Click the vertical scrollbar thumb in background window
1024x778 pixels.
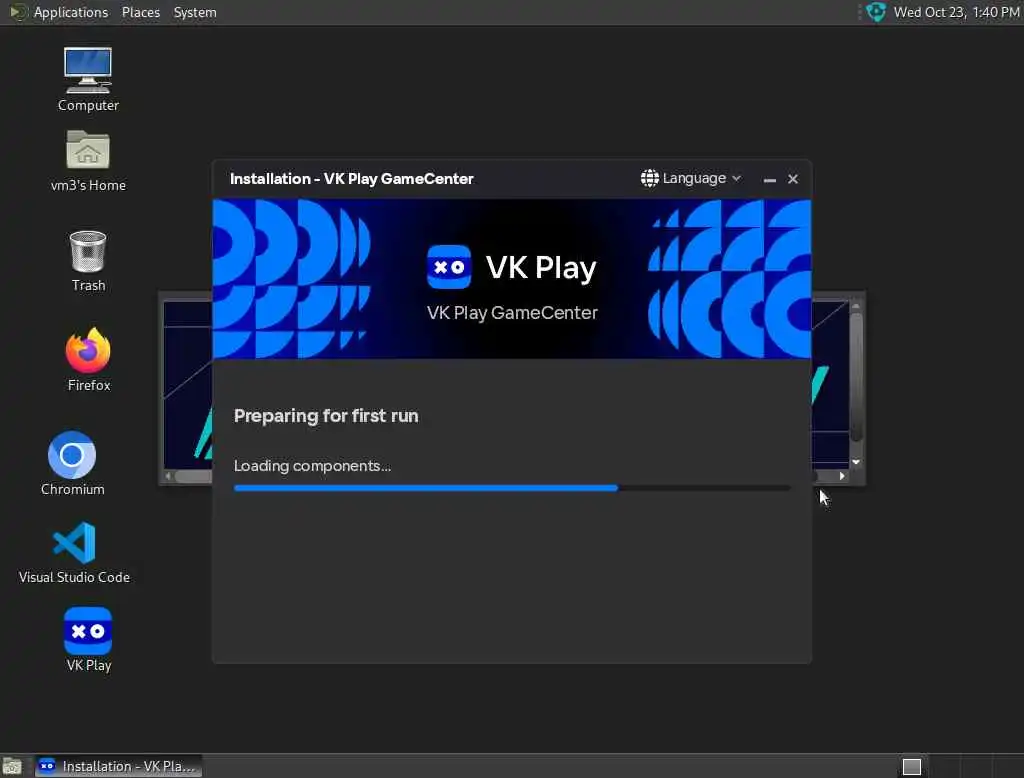click(x=856, y=377)
